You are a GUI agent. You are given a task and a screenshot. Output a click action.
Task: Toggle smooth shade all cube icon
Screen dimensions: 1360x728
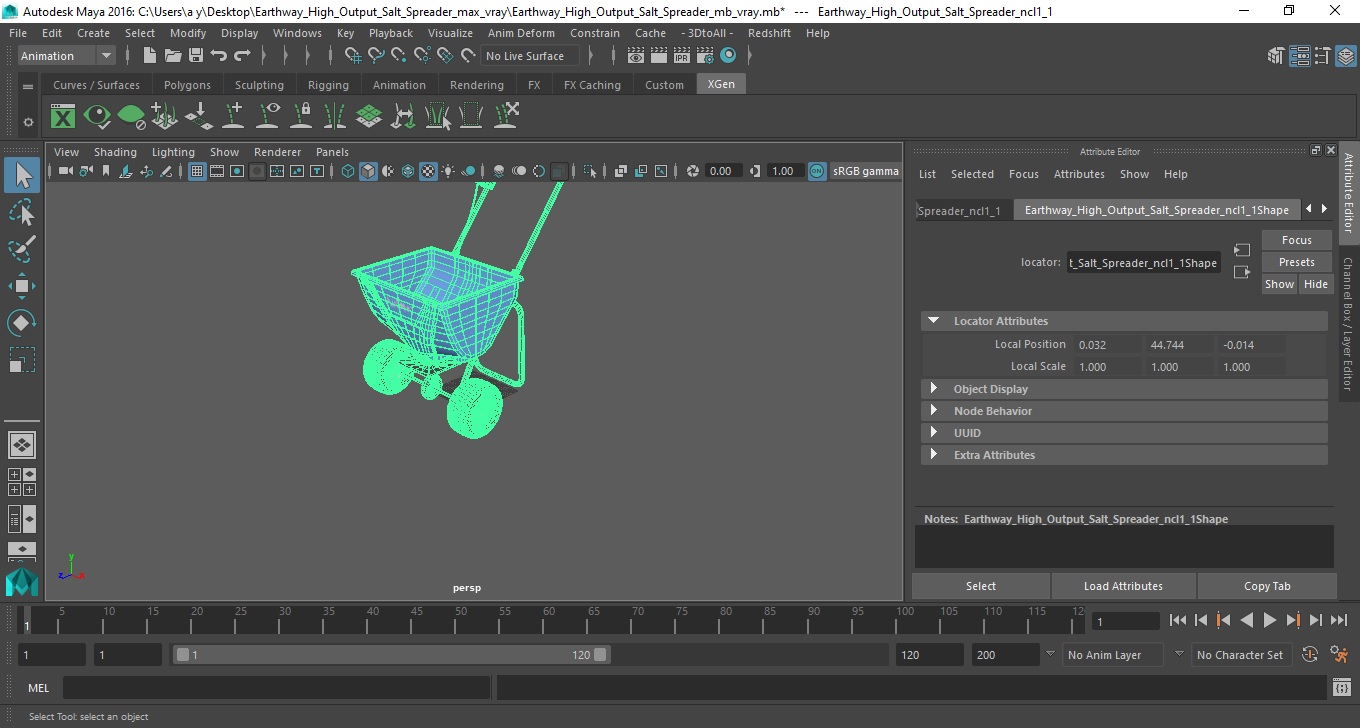click(368, 171)
